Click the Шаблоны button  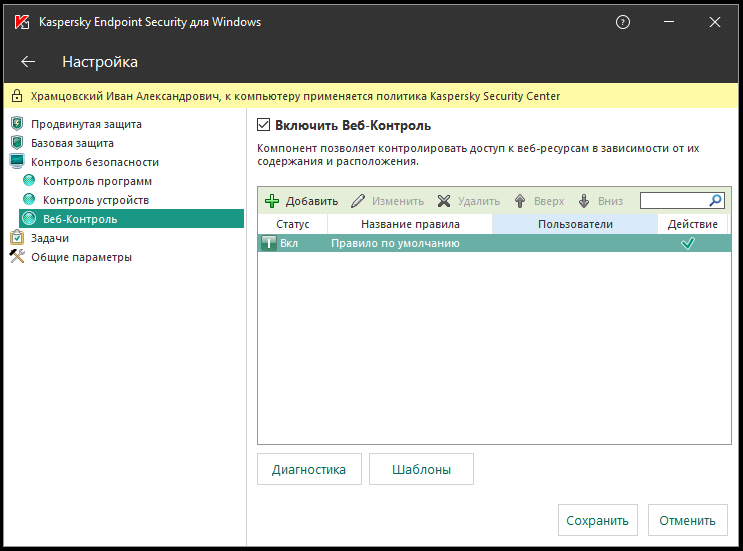click(421, 469)
